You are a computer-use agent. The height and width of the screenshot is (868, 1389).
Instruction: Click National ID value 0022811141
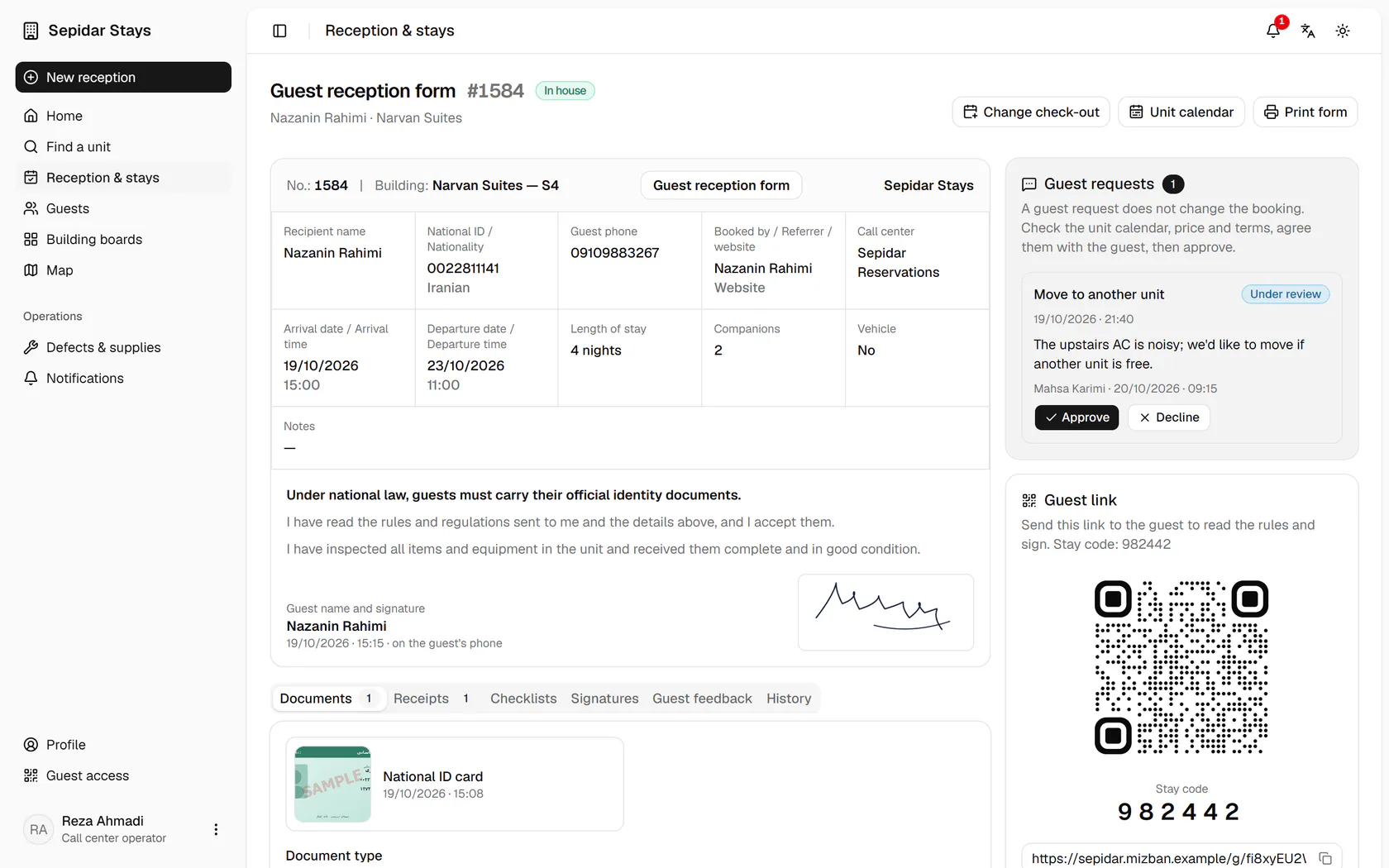tap(463, 269)
